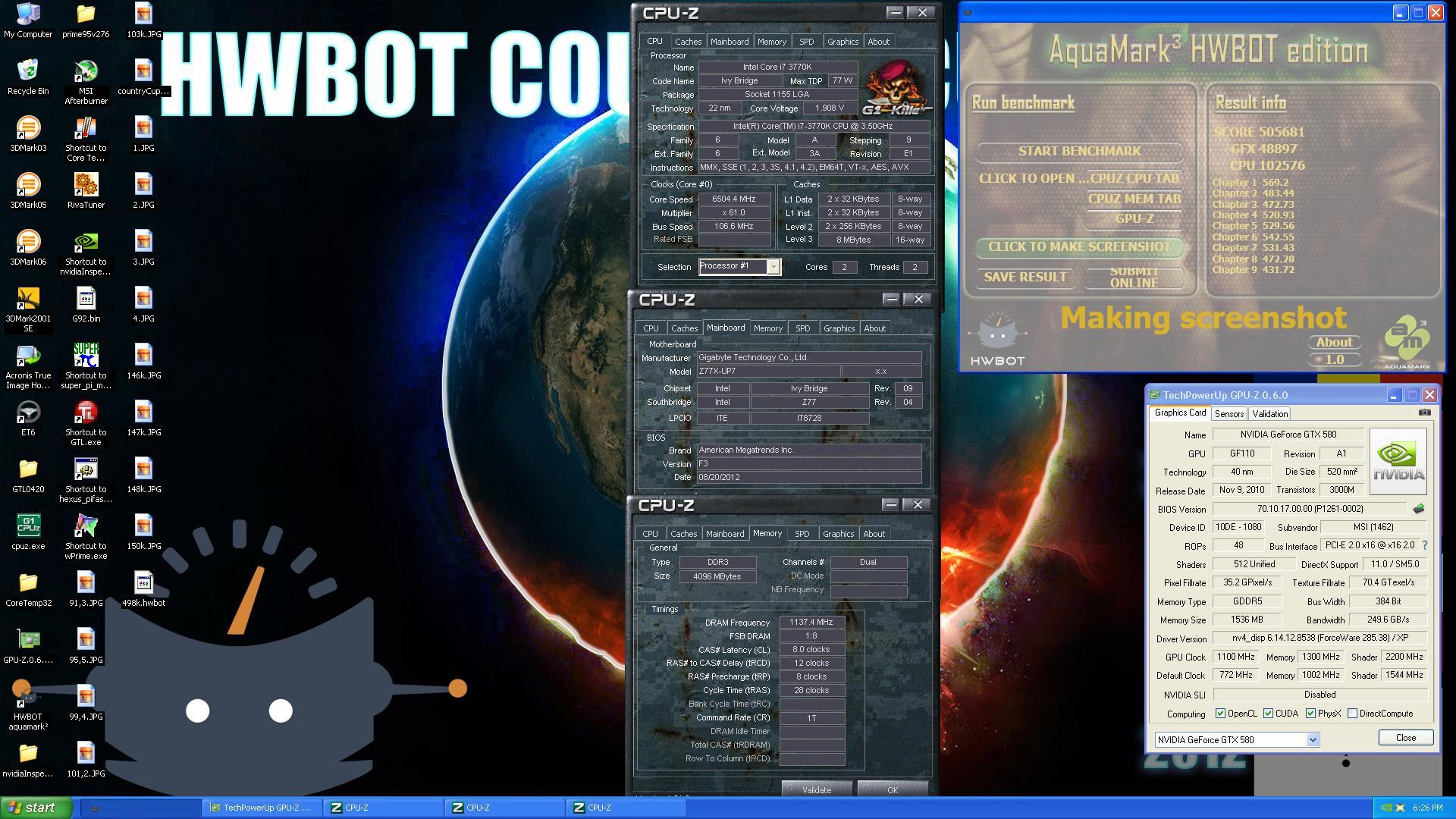The width and height of the screenshot is (1456, 819).
Task: Select the G92.bin file icon
Action: point(86,305)
